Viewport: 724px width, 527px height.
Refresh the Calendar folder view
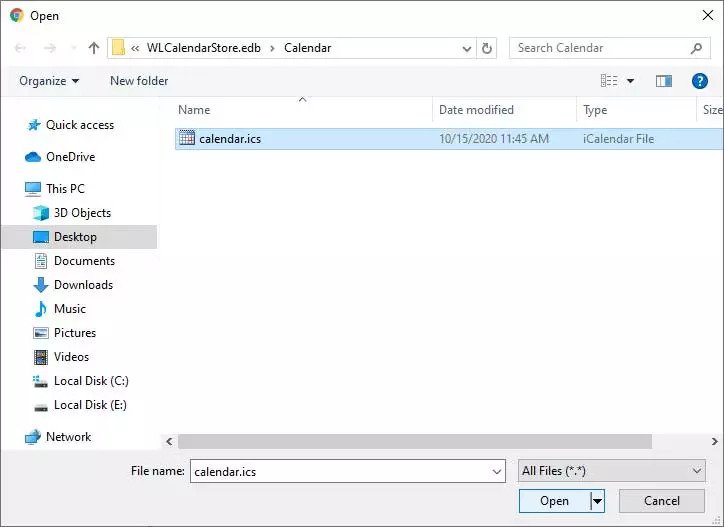coord(487,48)
